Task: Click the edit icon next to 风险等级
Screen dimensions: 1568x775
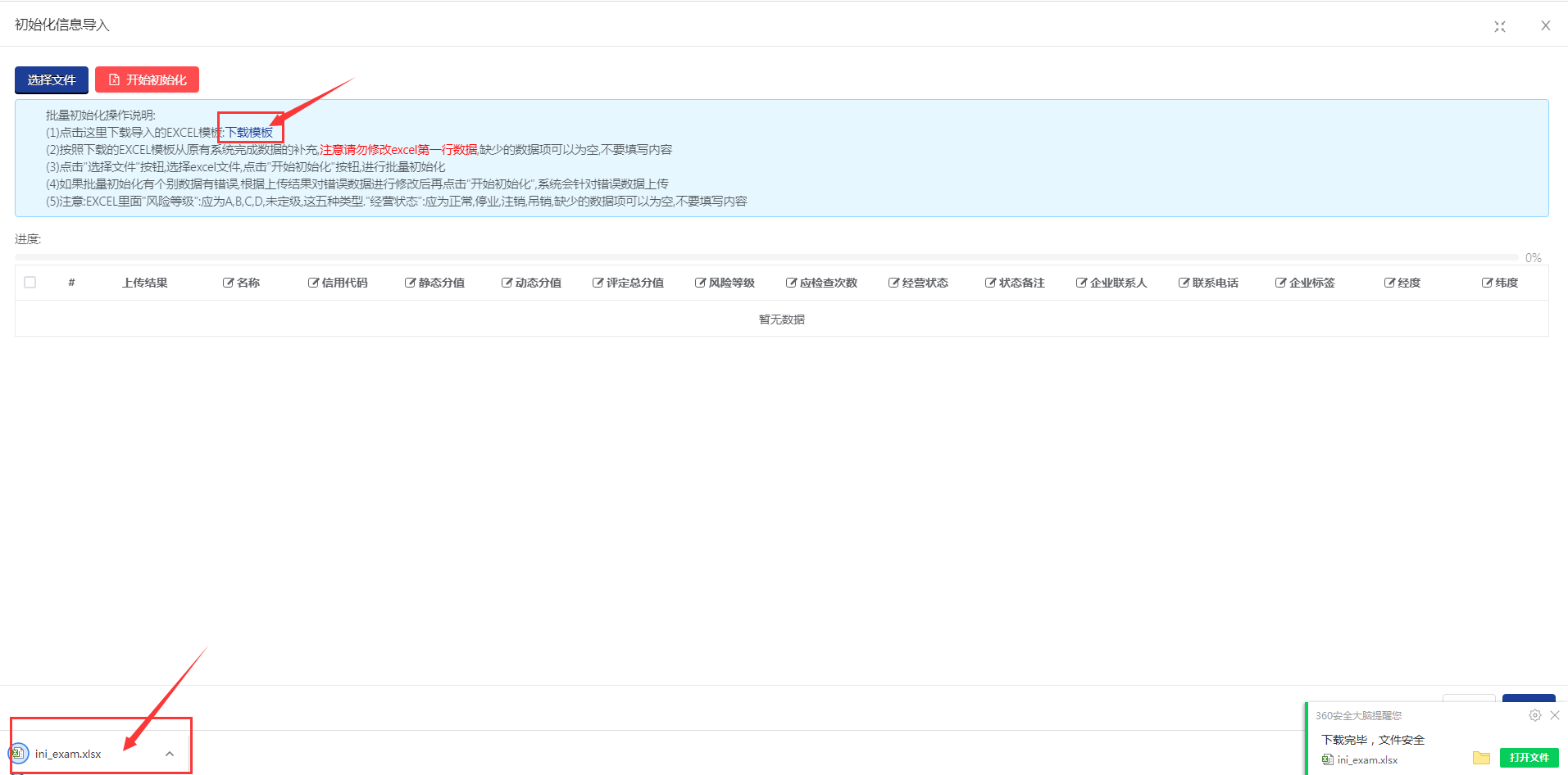Action: pyautogui.click(x=700, y=283)
